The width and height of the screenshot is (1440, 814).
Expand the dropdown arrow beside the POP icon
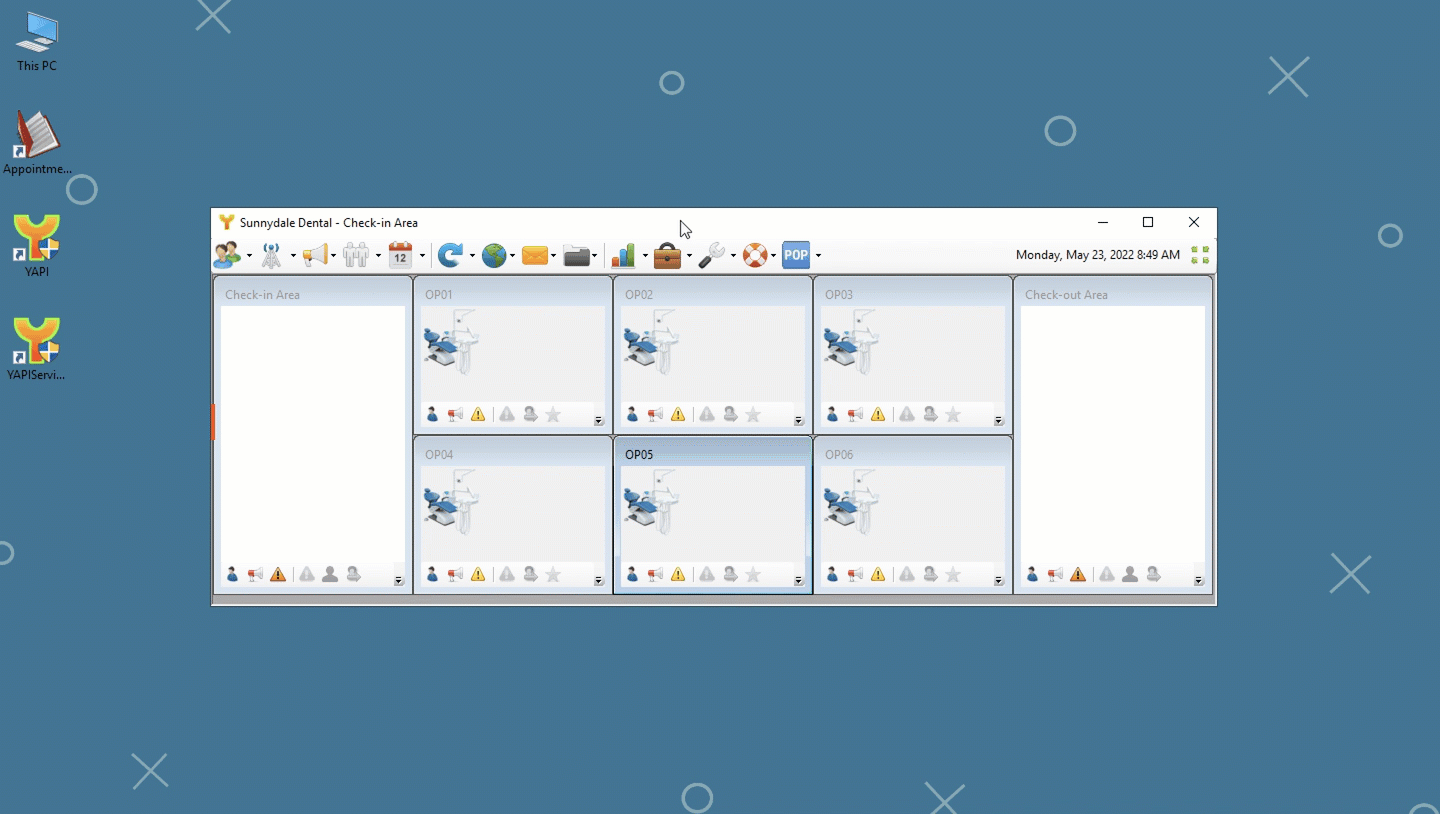coord(818,256)
